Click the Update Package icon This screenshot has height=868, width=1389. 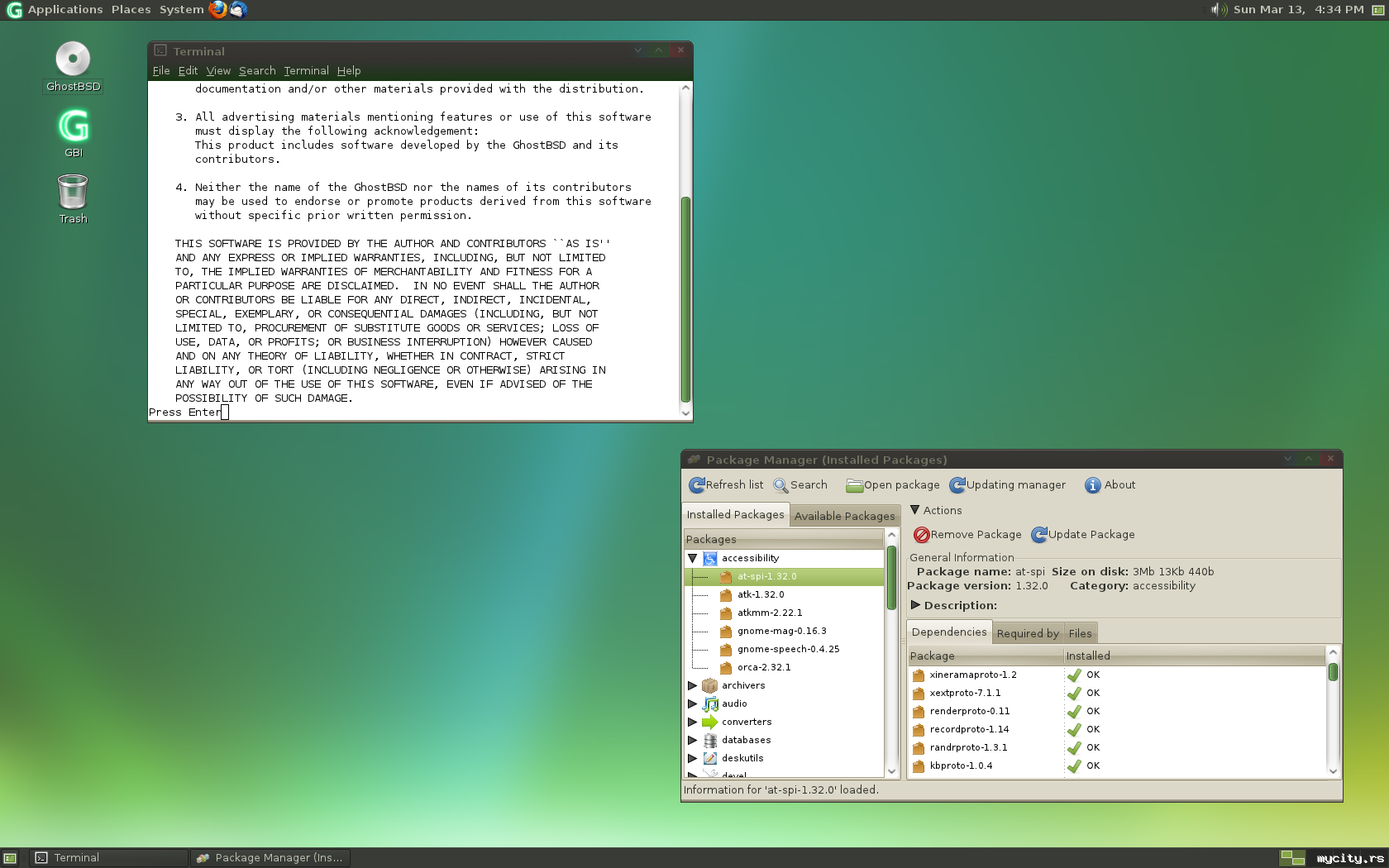1039,535
